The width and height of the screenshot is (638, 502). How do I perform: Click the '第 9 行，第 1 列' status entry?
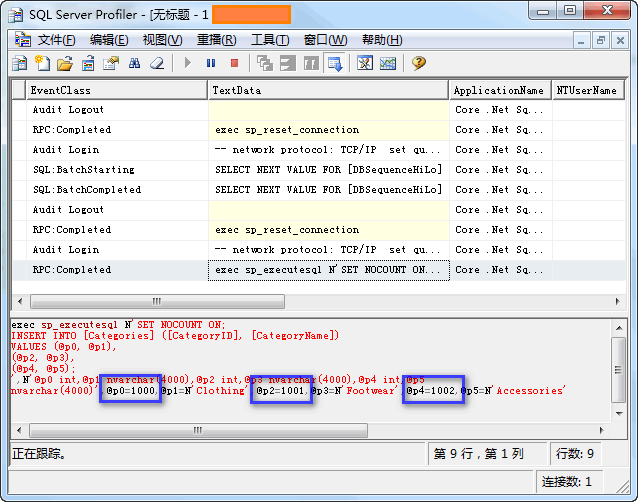tap(478, 454)
